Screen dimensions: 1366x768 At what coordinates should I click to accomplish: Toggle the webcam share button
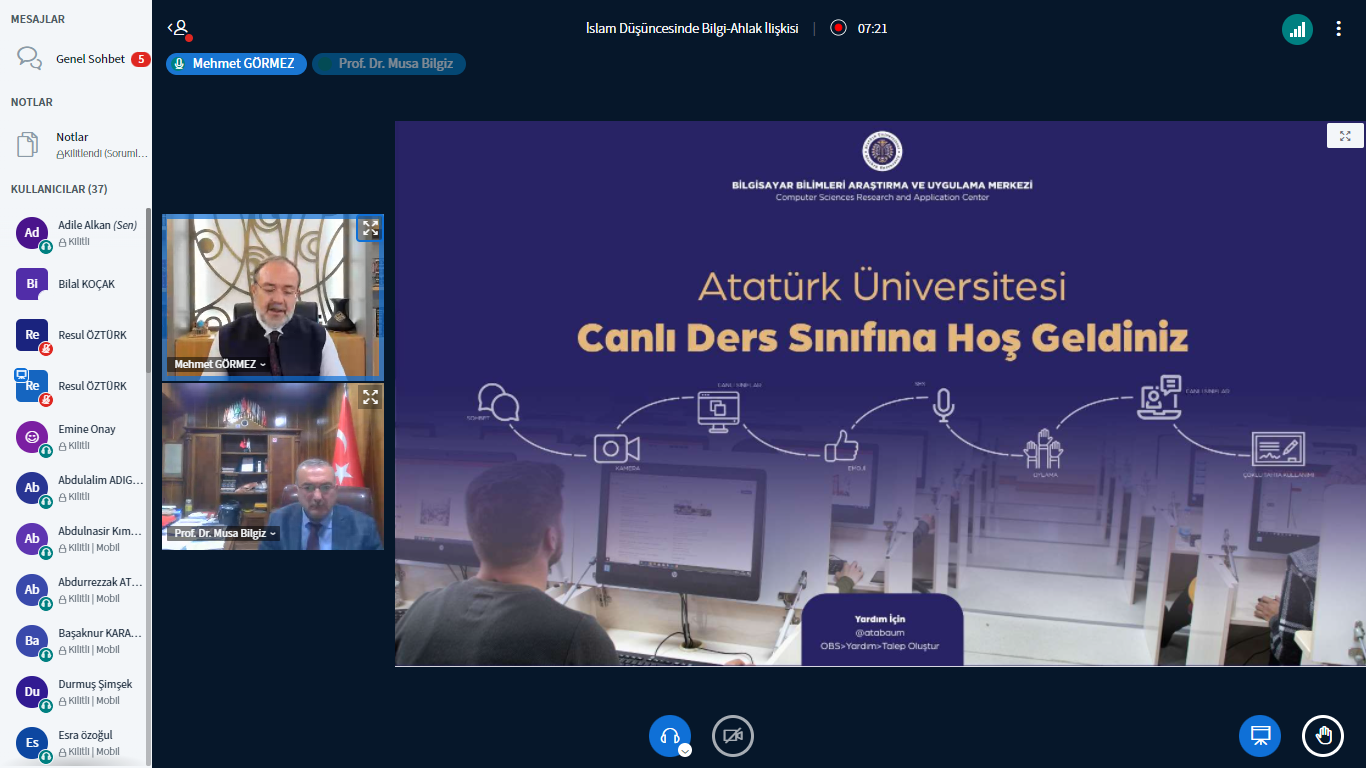point(732,736)
